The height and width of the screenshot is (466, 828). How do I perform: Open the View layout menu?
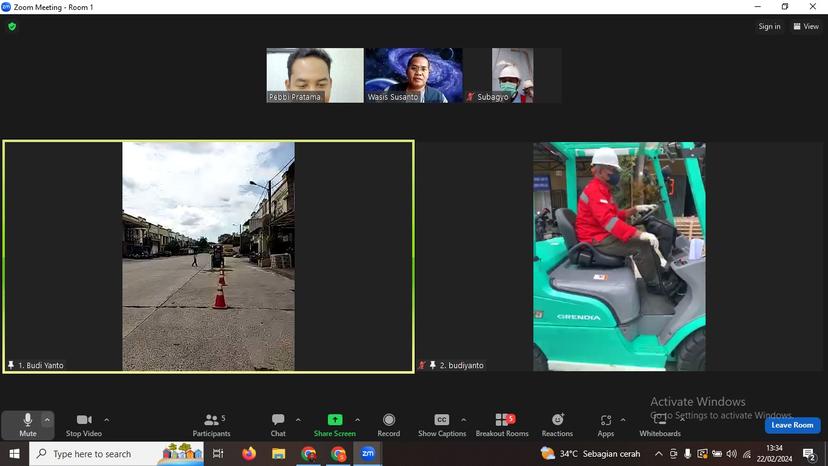pos(806,26)
